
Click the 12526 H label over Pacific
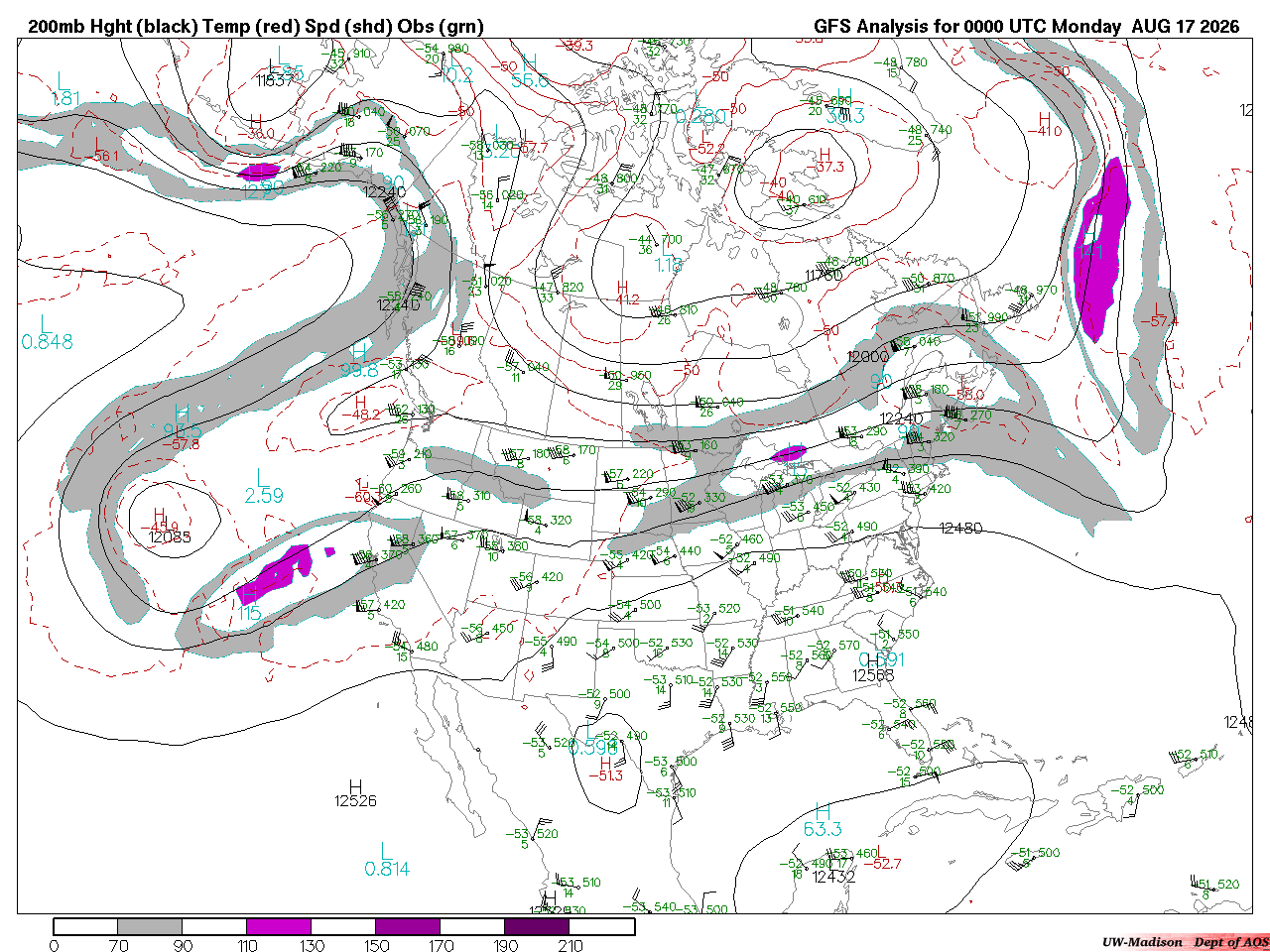356,793
